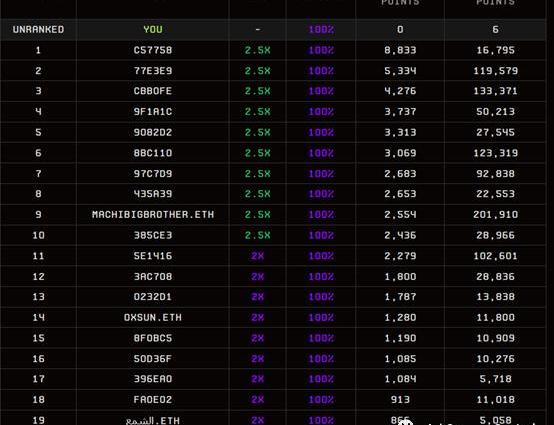This screenshot has width=554, height=425.
Task: Select the 0XSUN.ETH wallet name
Action: (x=153, y=317)
